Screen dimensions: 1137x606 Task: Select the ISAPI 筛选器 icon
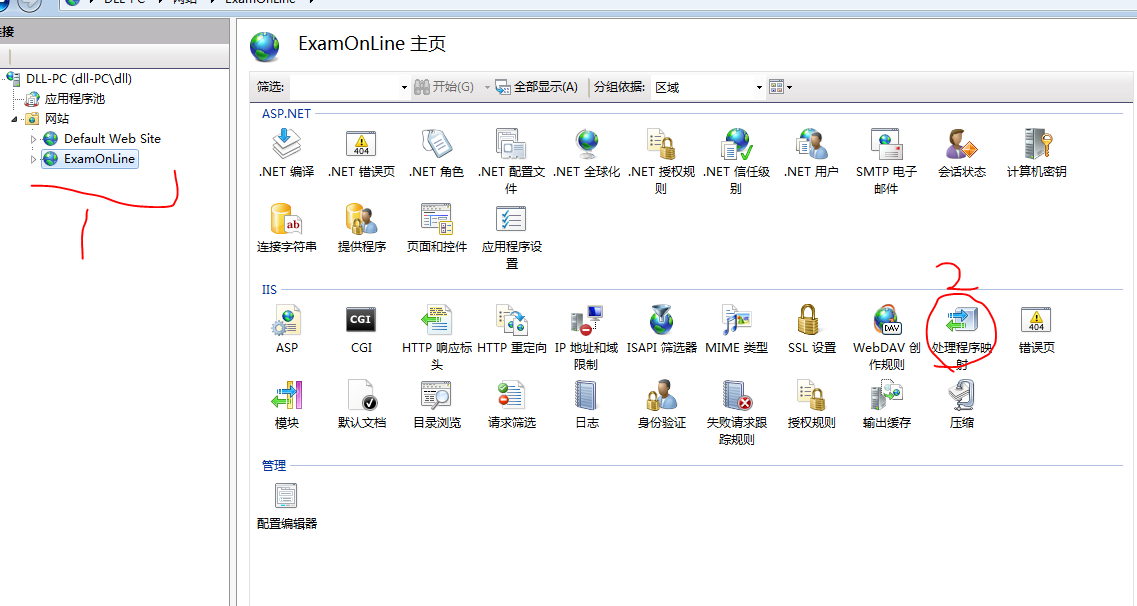pyautogui.click(x=661, y=320)
